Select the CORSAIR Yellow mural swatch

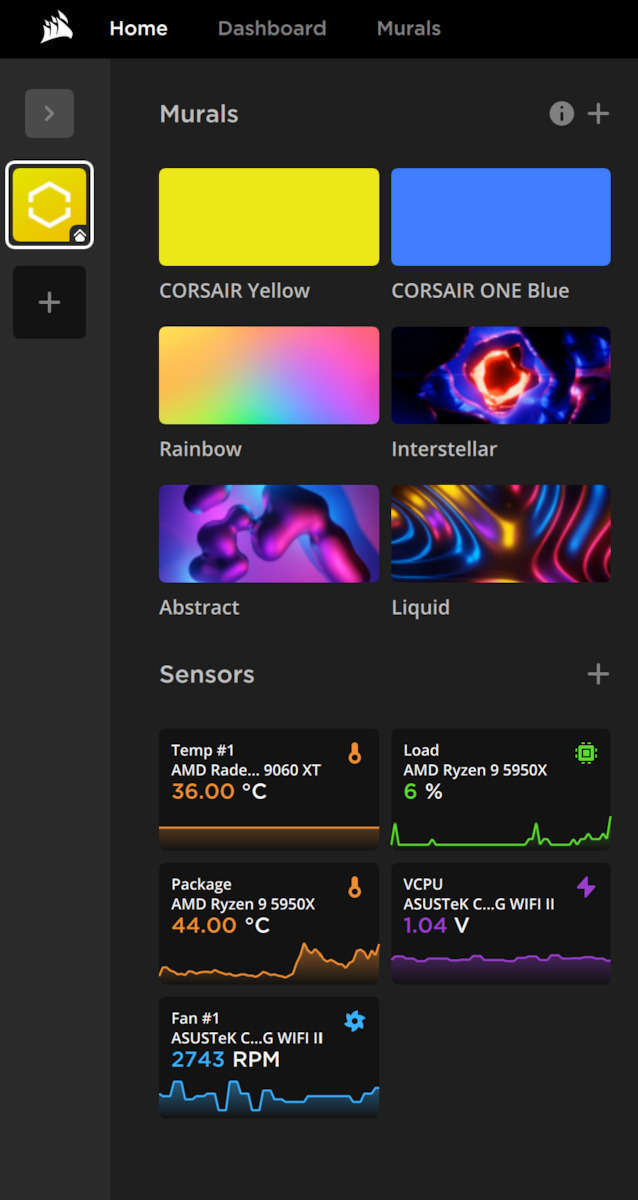269,217
